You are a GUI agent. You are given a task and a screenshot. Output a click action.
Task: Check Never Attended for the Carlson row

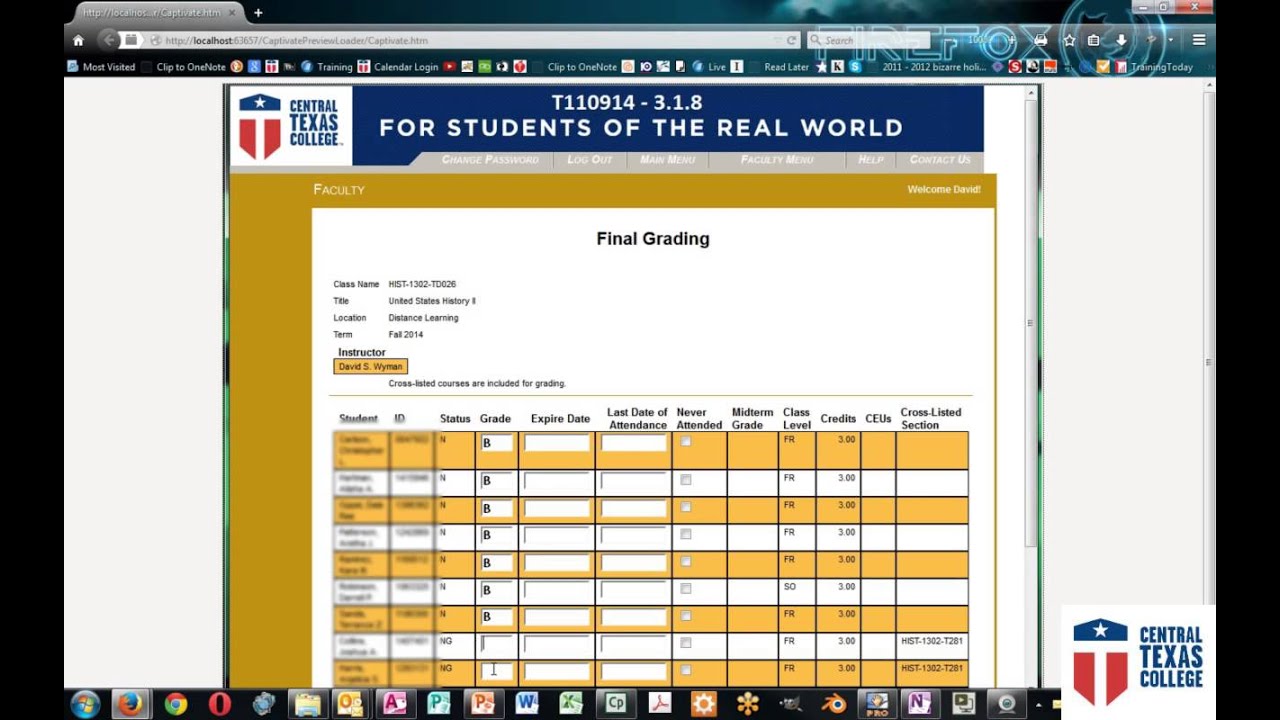click(x=685, y=441)
